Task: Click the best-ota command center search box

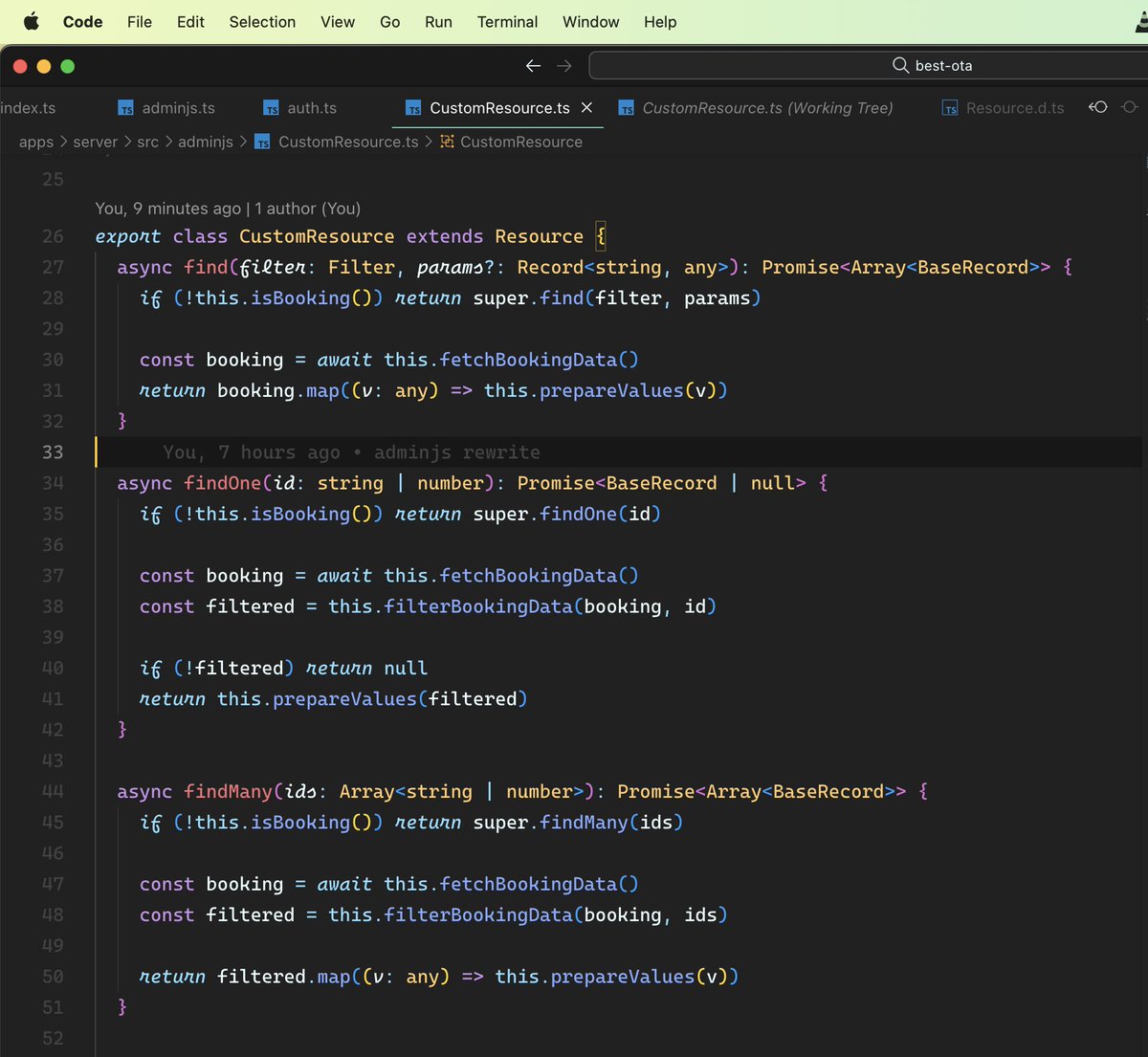Action: tap(869, 66)
